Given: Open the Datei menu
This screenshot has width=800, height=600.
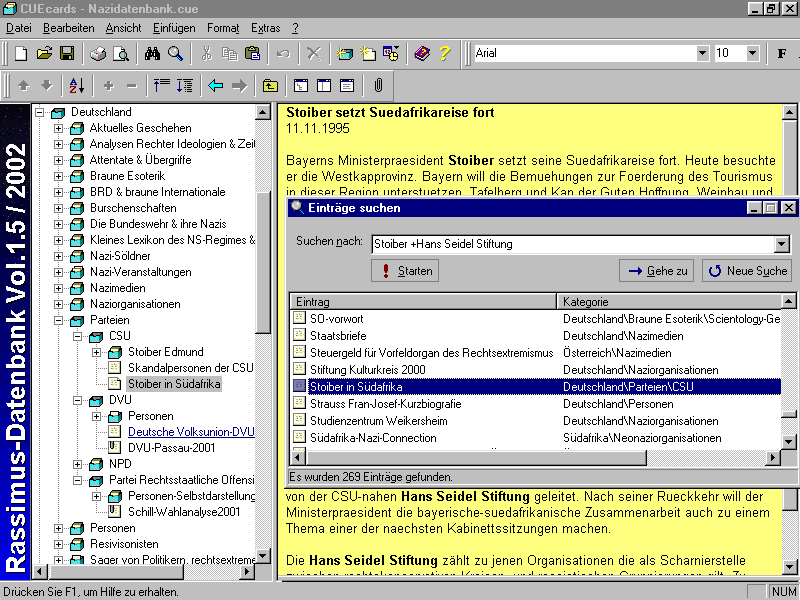Looking at the screenshot, I should point(19,28).
